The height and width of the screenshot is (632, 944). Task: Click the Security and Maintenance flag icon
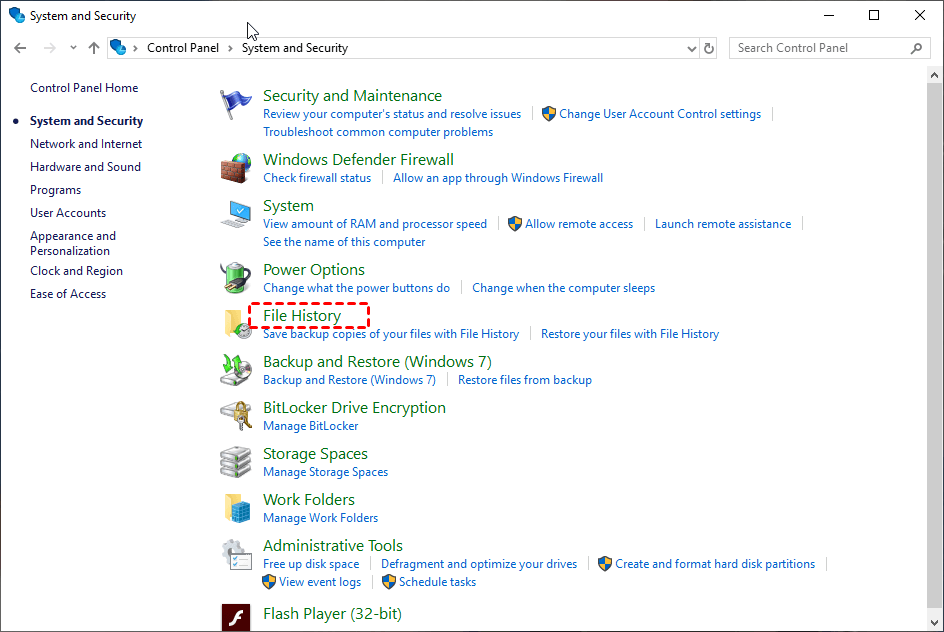(235, 104)
